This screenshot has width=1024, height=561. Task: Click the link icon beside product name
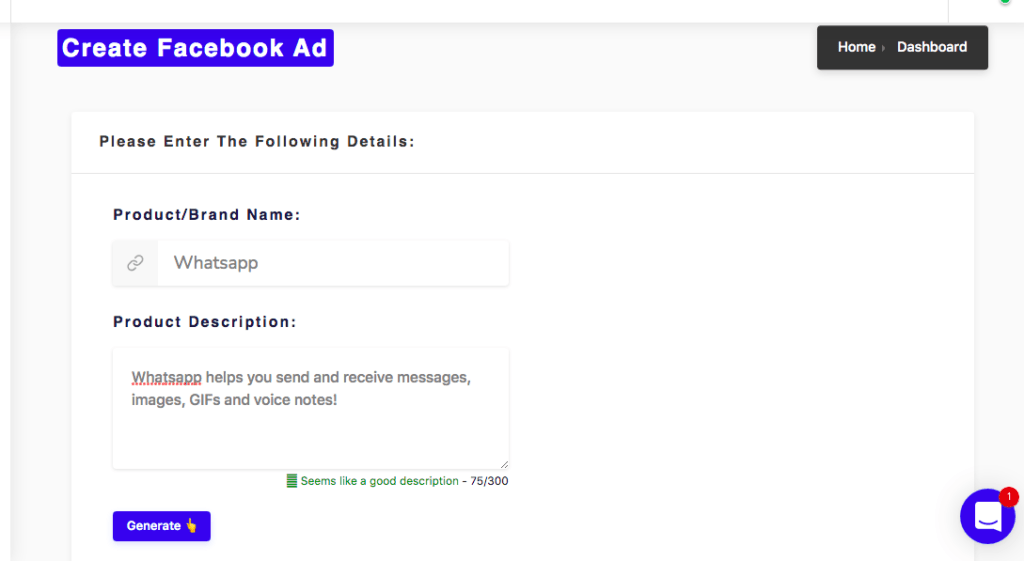135,263
